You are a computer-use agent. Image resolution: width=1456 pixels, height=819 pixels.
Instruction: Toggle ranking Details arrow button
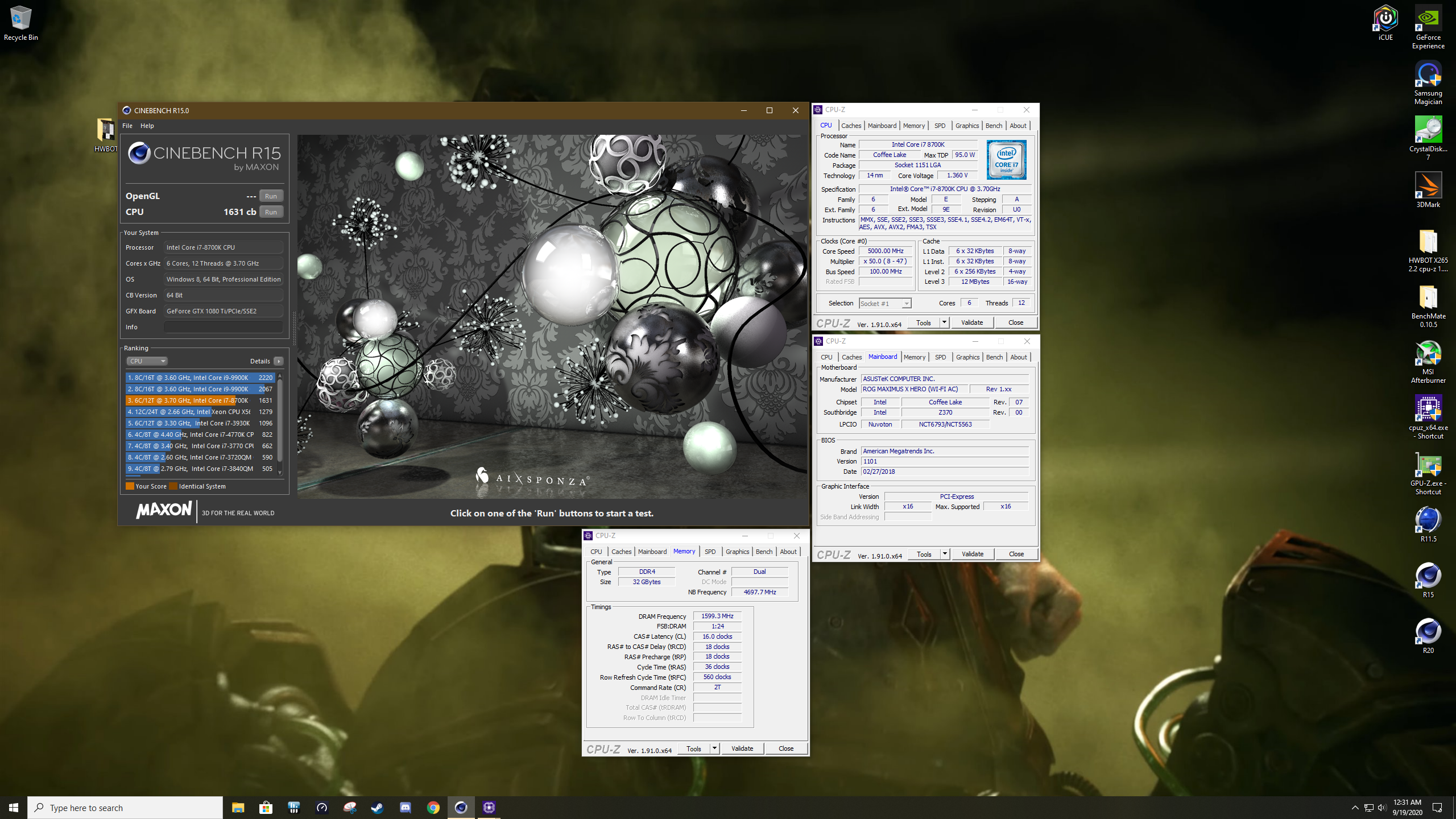point(279,361)
